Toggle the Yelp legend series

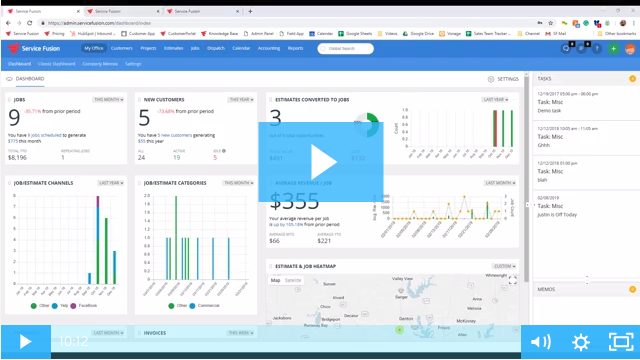point(60,306)
